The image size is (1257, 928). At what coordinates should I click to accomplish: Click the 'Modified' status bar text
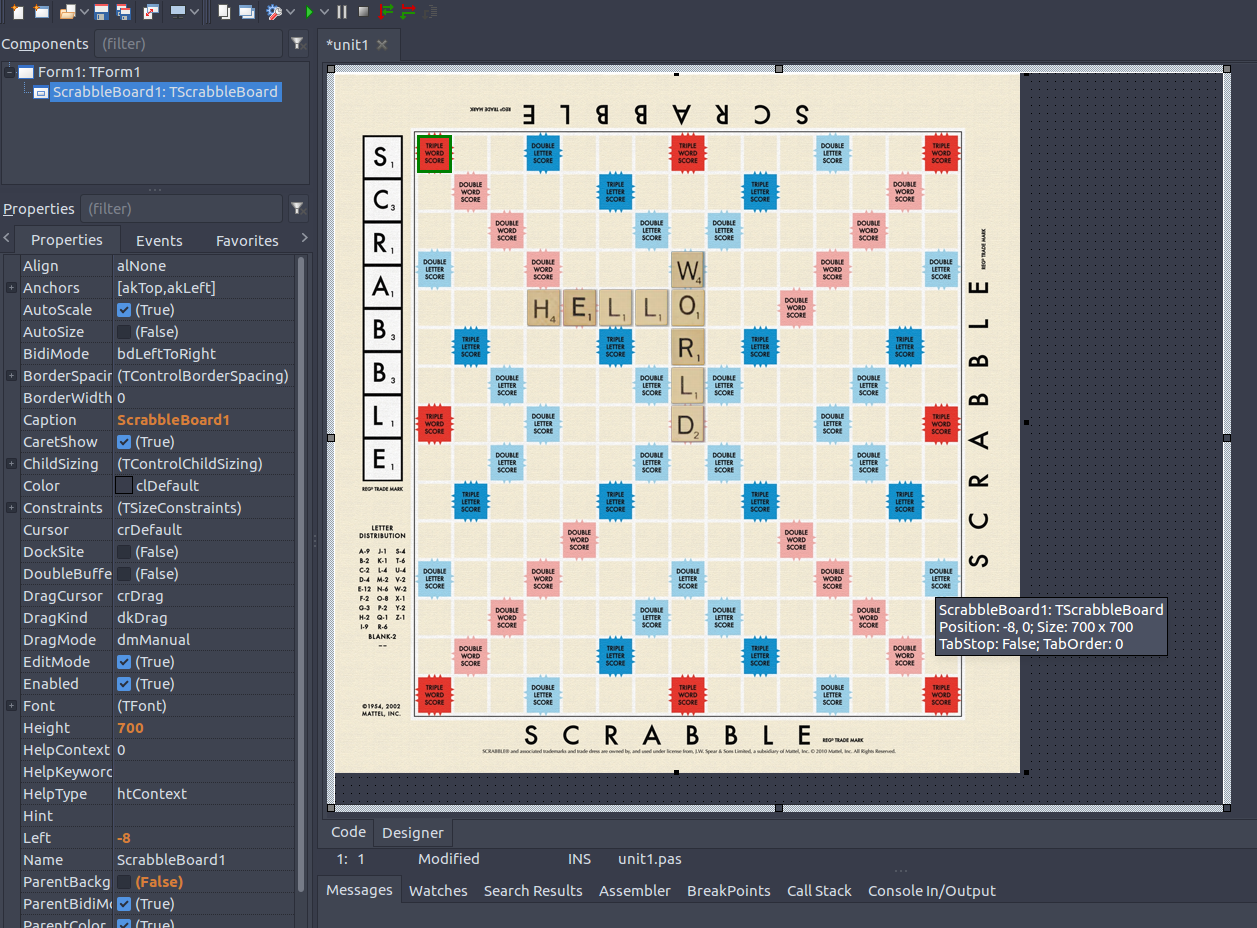[449, 859]
